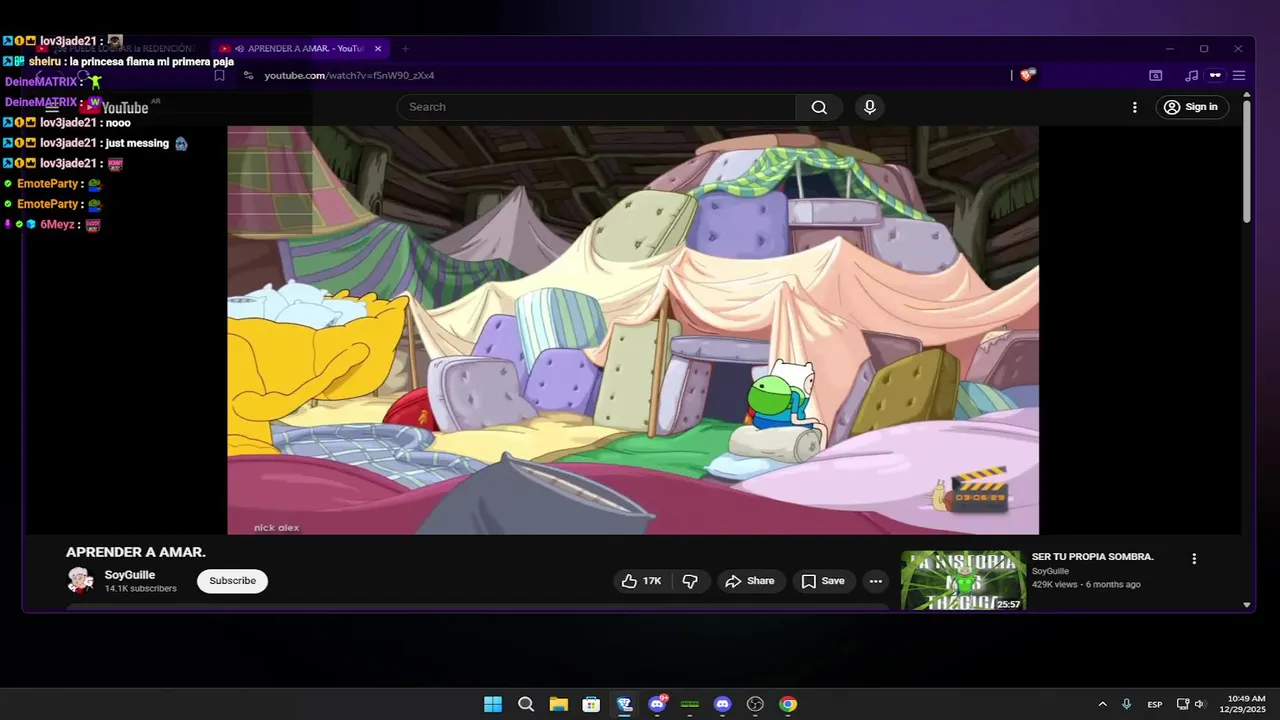Open the SoyGuille channel avatar
This screenshot has width=1280, height=720.
tap(80, 580)
